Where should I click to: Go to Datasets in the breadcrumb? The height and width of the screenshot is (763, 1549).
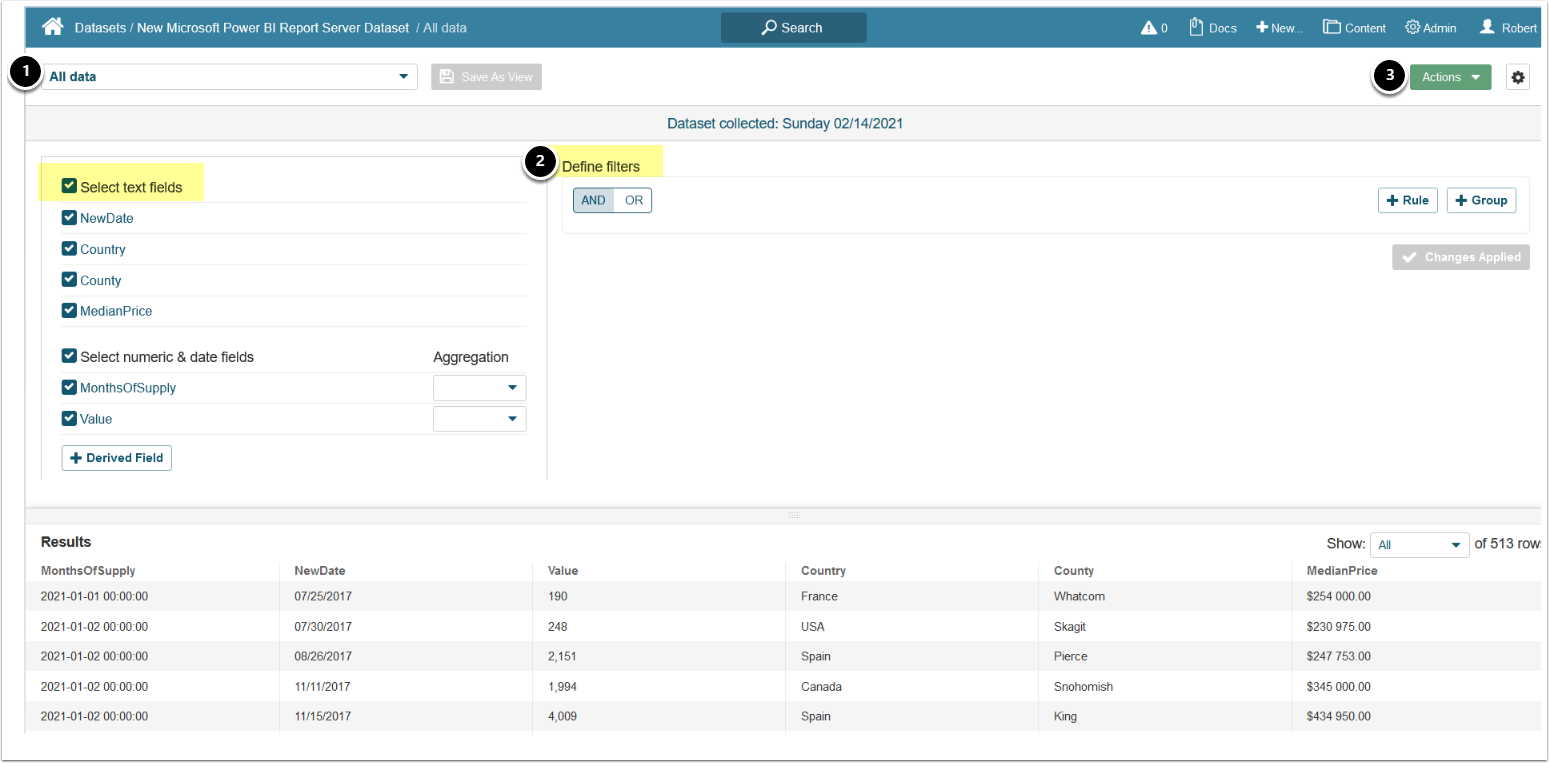point(99,28)
